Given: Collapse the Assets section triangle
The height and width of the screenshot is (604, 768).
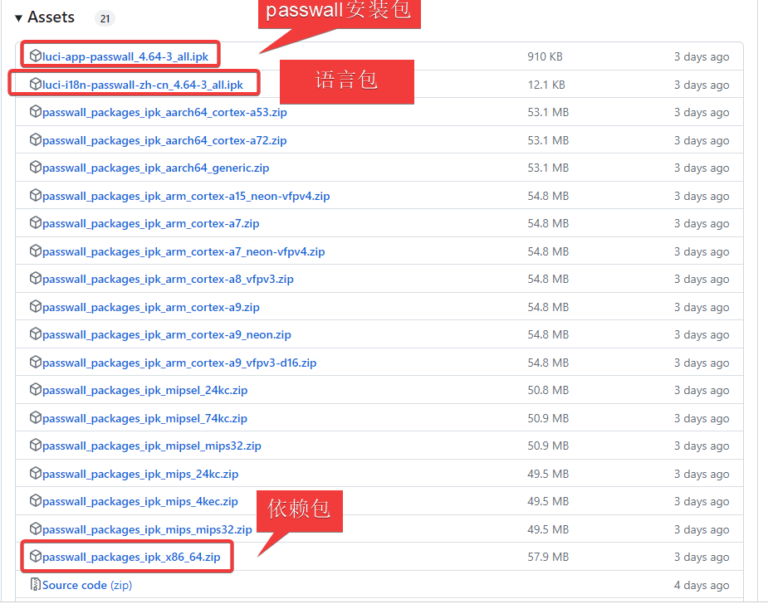Looking at the screenshot, I should [x=18, y=18].
